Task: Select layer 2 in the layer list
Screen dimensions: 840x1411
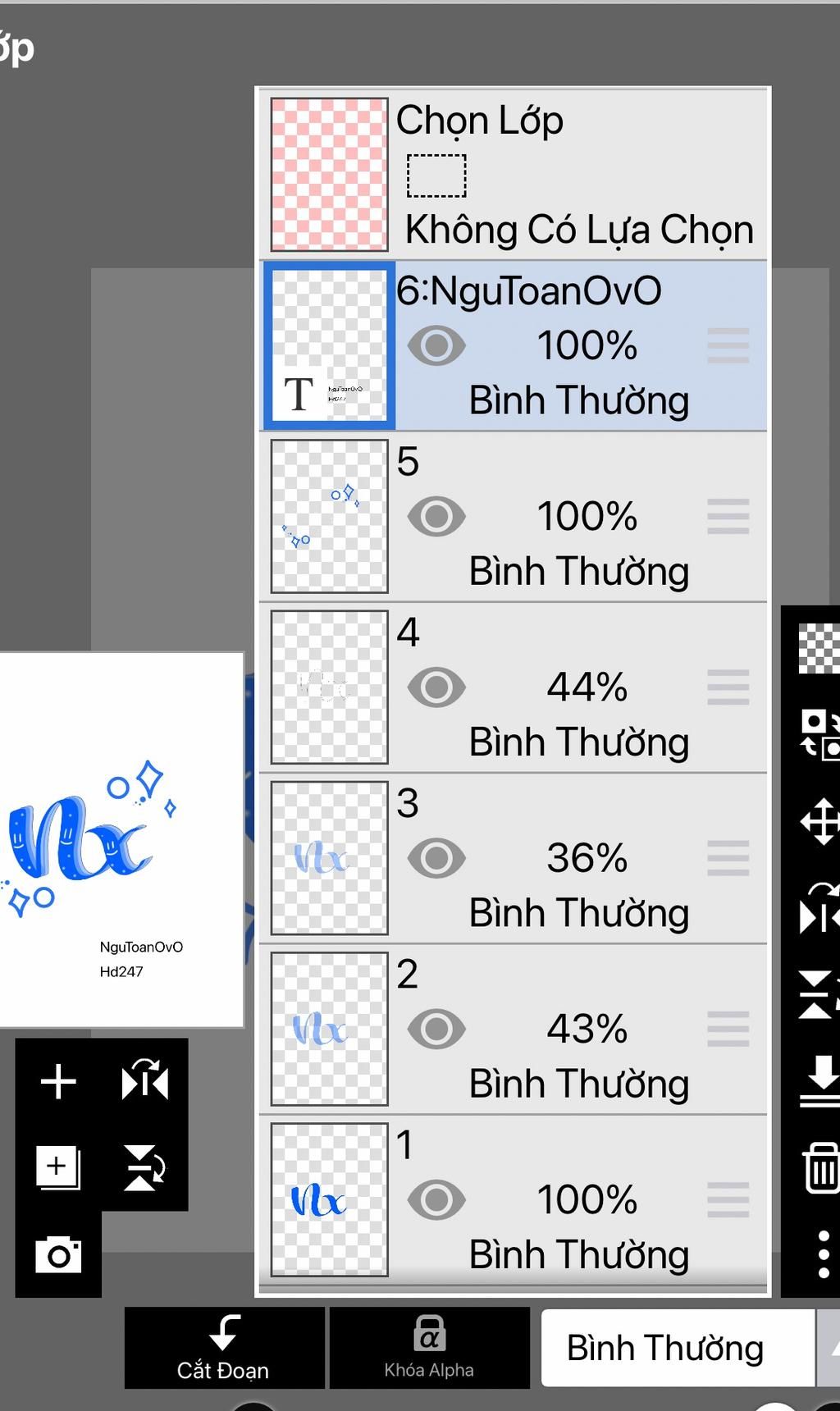Action: pos(514,1029)
